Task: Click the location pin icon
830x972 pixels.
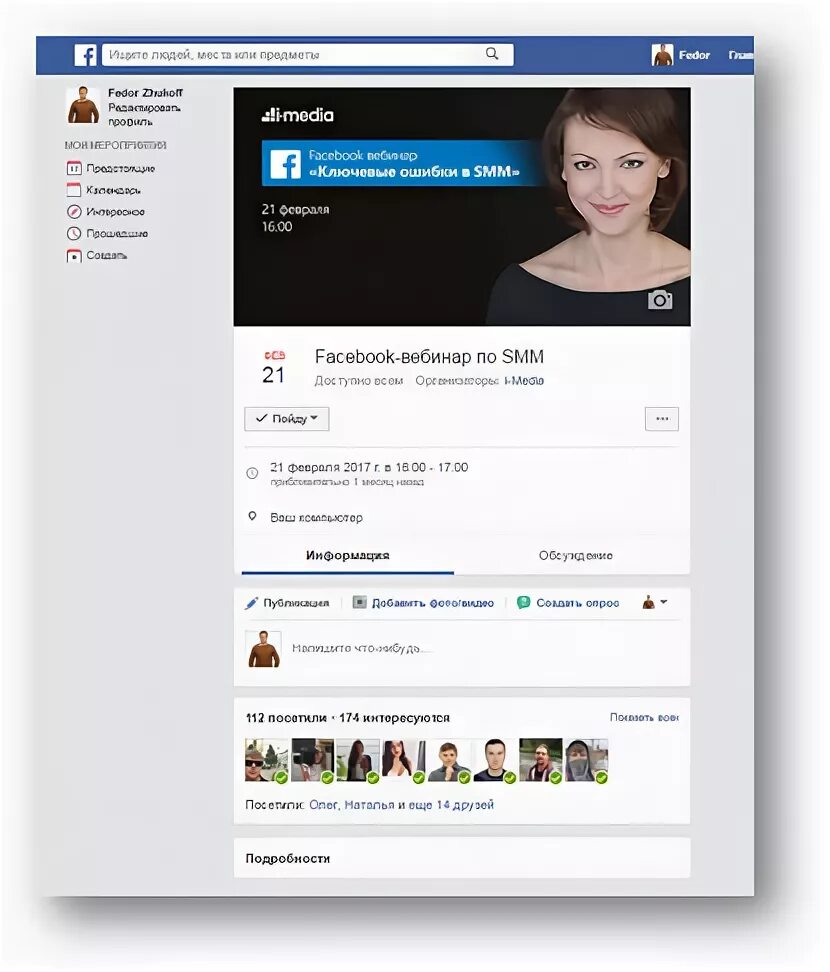Action: [x=252, y=516]
